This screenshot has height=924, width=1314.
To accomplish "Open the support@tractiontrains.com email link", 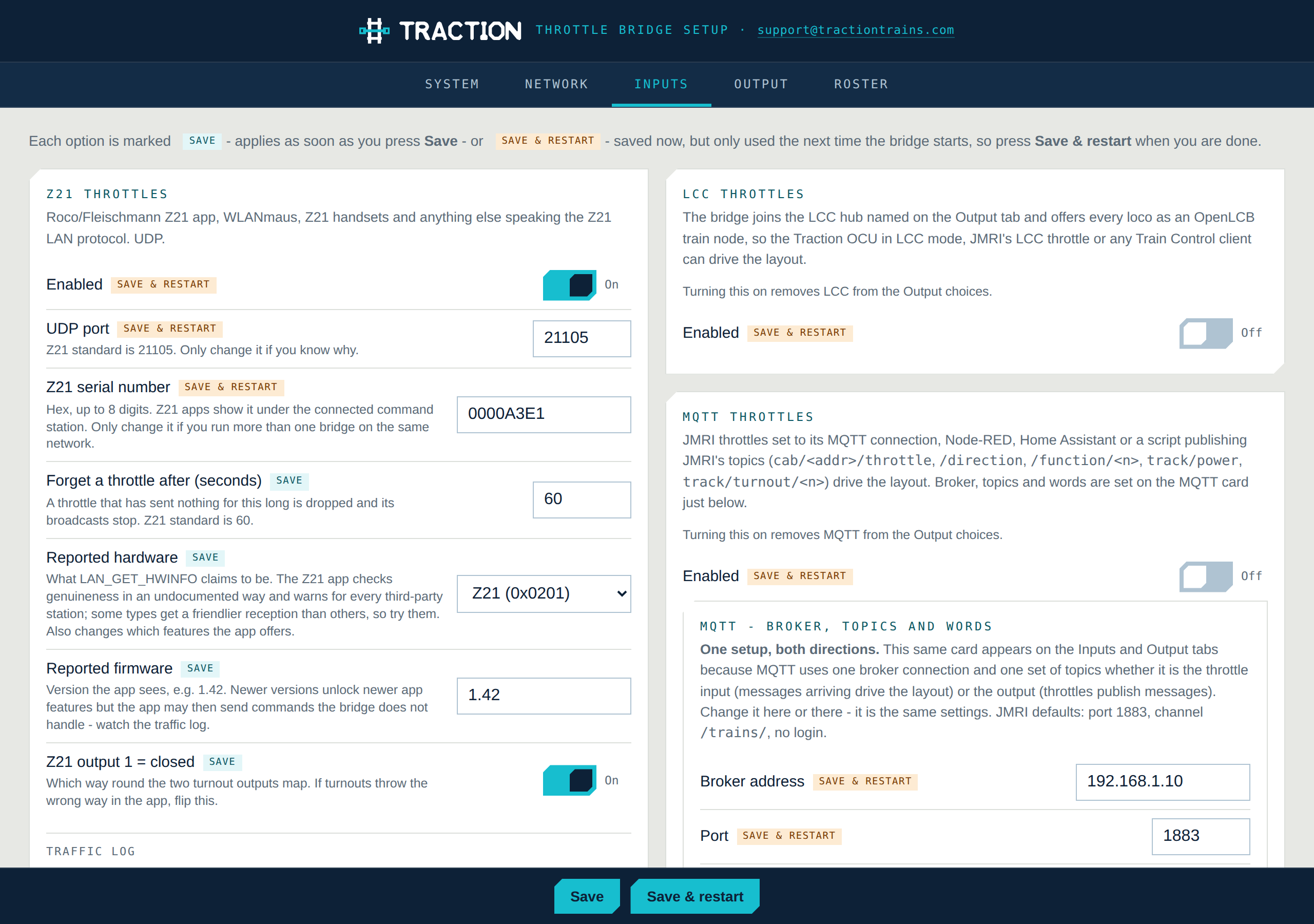I will pos(856,30).
